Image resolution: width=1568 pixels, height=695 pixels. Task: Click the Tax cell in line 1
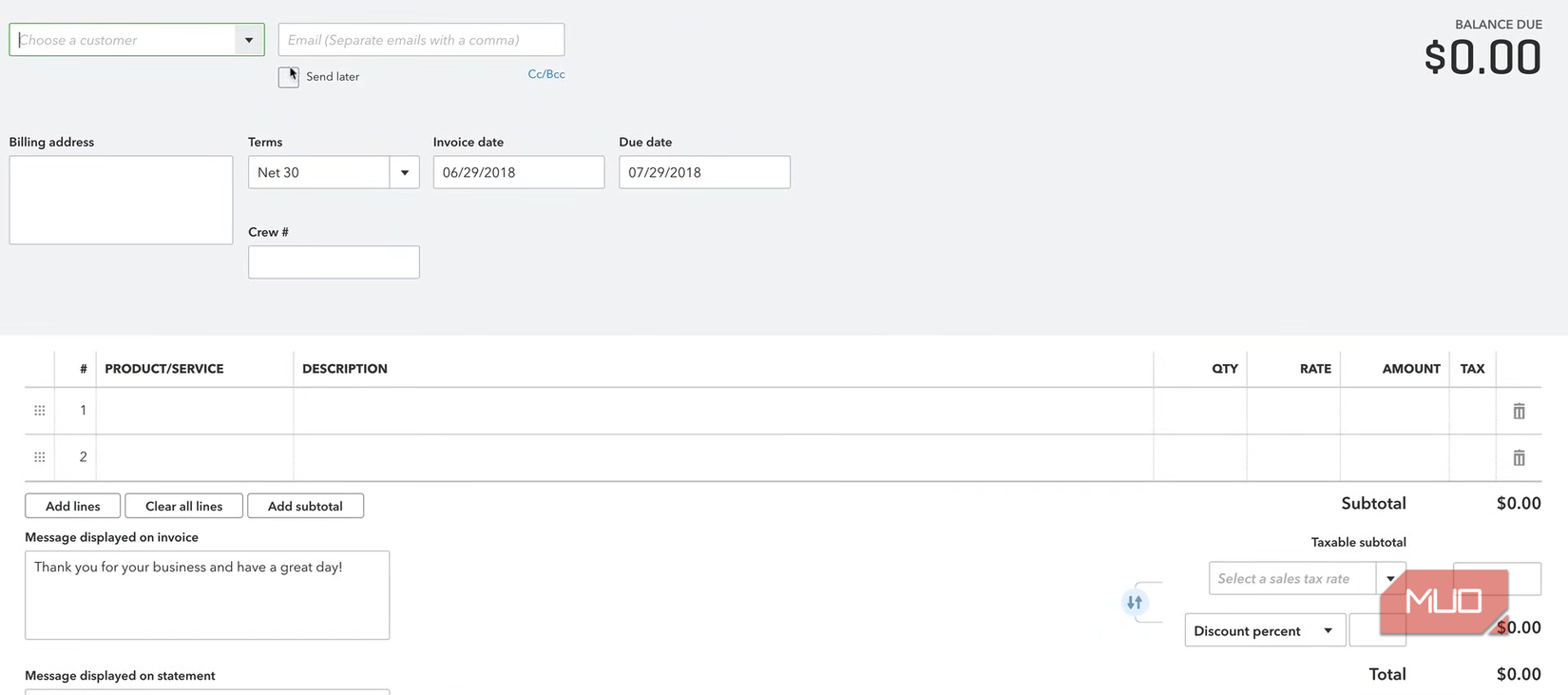coord(1472,411)
